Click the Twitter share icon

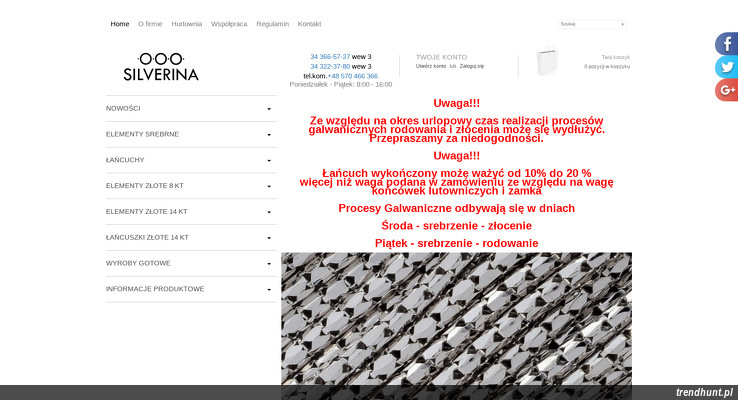tap(726, 67)
